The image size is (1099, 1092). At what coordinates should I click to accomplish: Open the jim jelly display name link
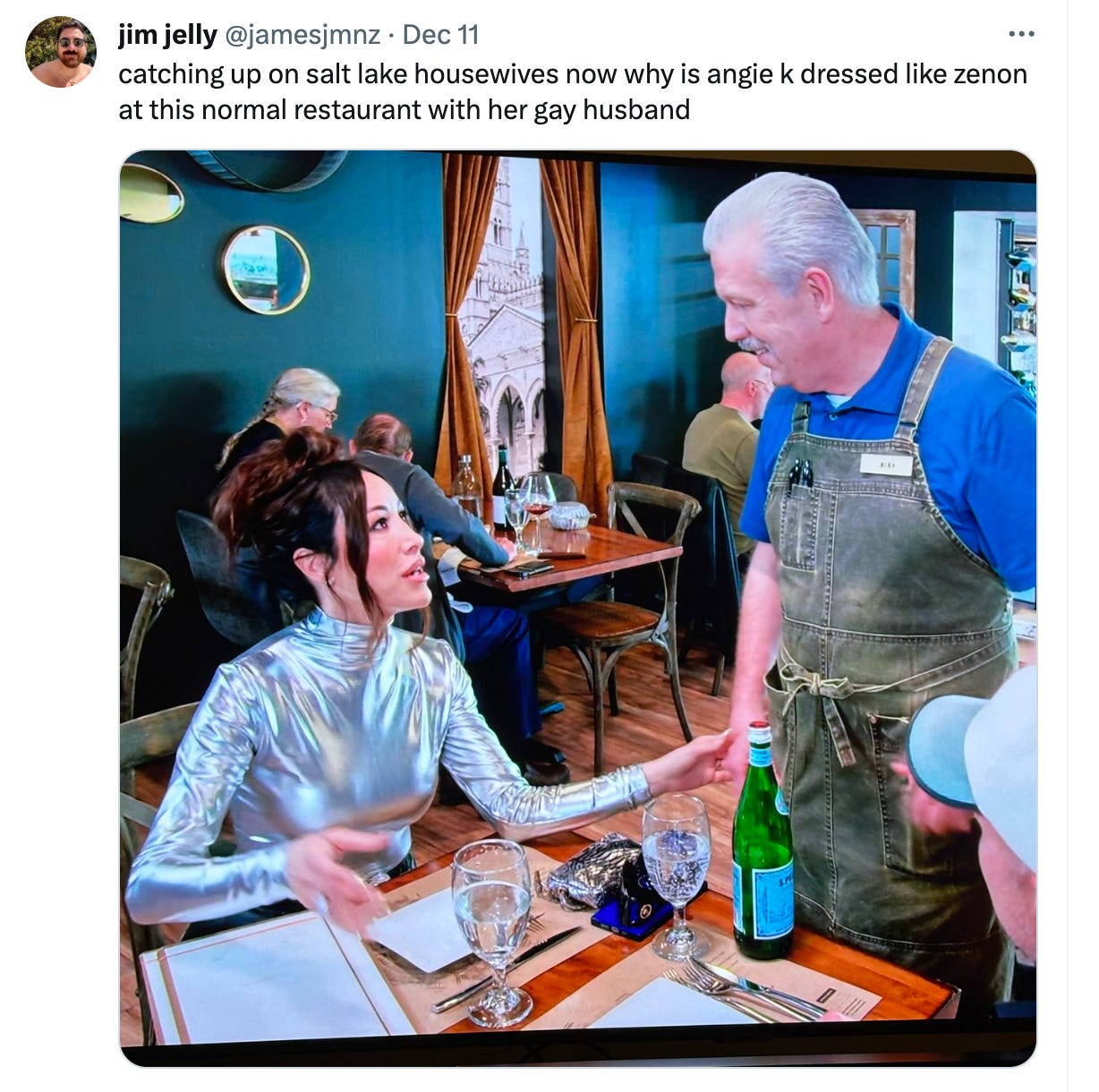point(167,35)
